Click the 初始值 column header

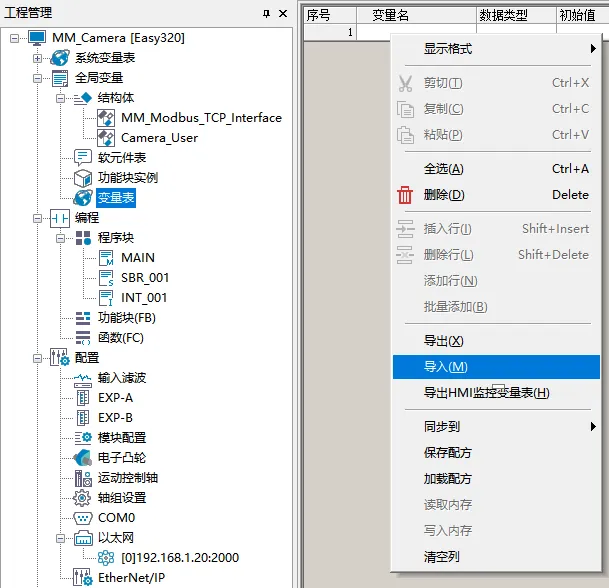582,16
